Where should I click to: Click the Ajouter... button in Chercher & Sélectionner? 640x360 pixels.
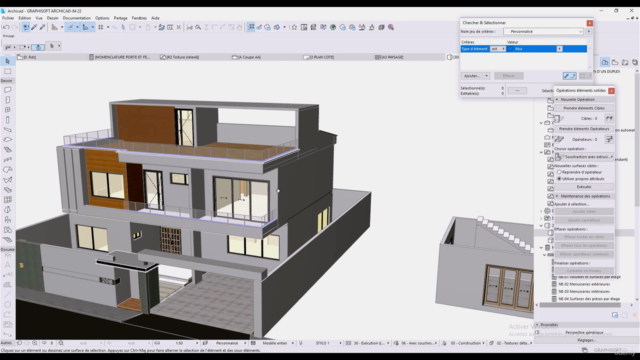coord(472,76)
